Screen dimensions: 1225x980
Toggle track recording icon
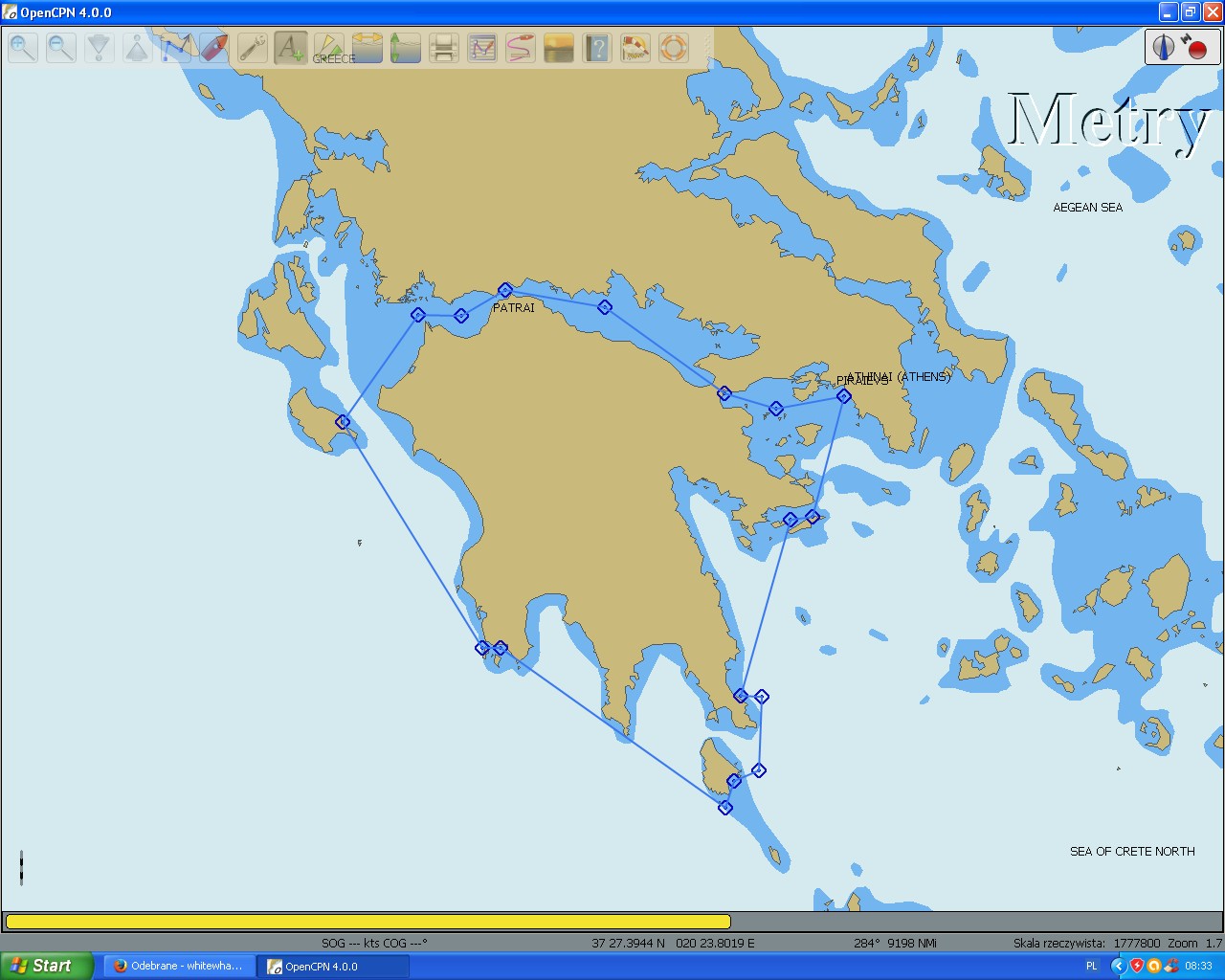(x=521, y=47)
